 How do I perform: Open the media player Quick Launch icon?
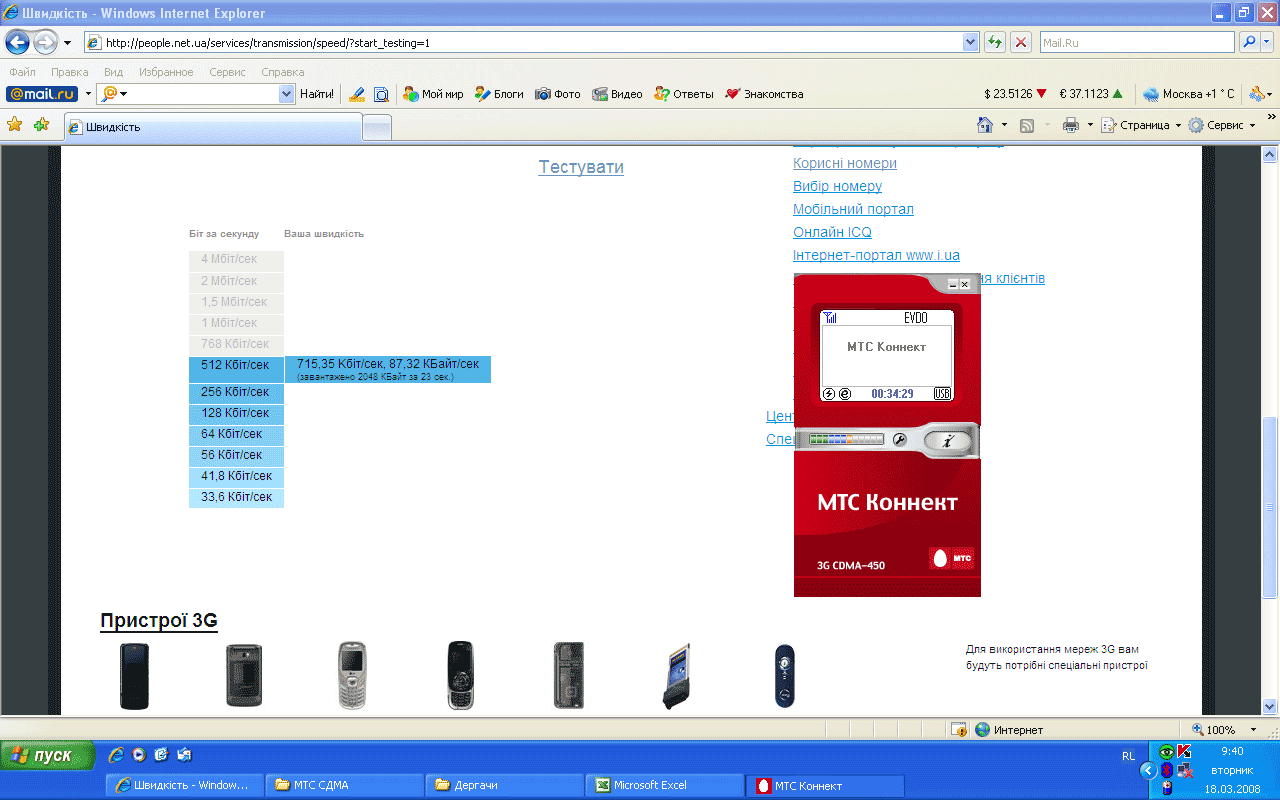[x=139, y=755]
